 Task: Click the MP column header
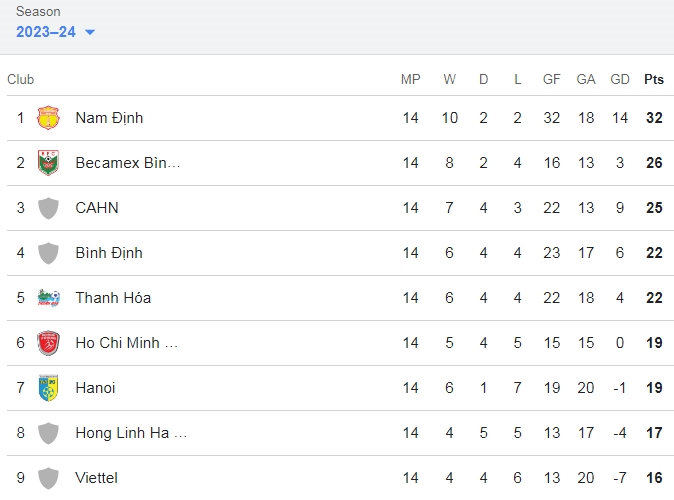pyautogui.click(x=411, y=80)
